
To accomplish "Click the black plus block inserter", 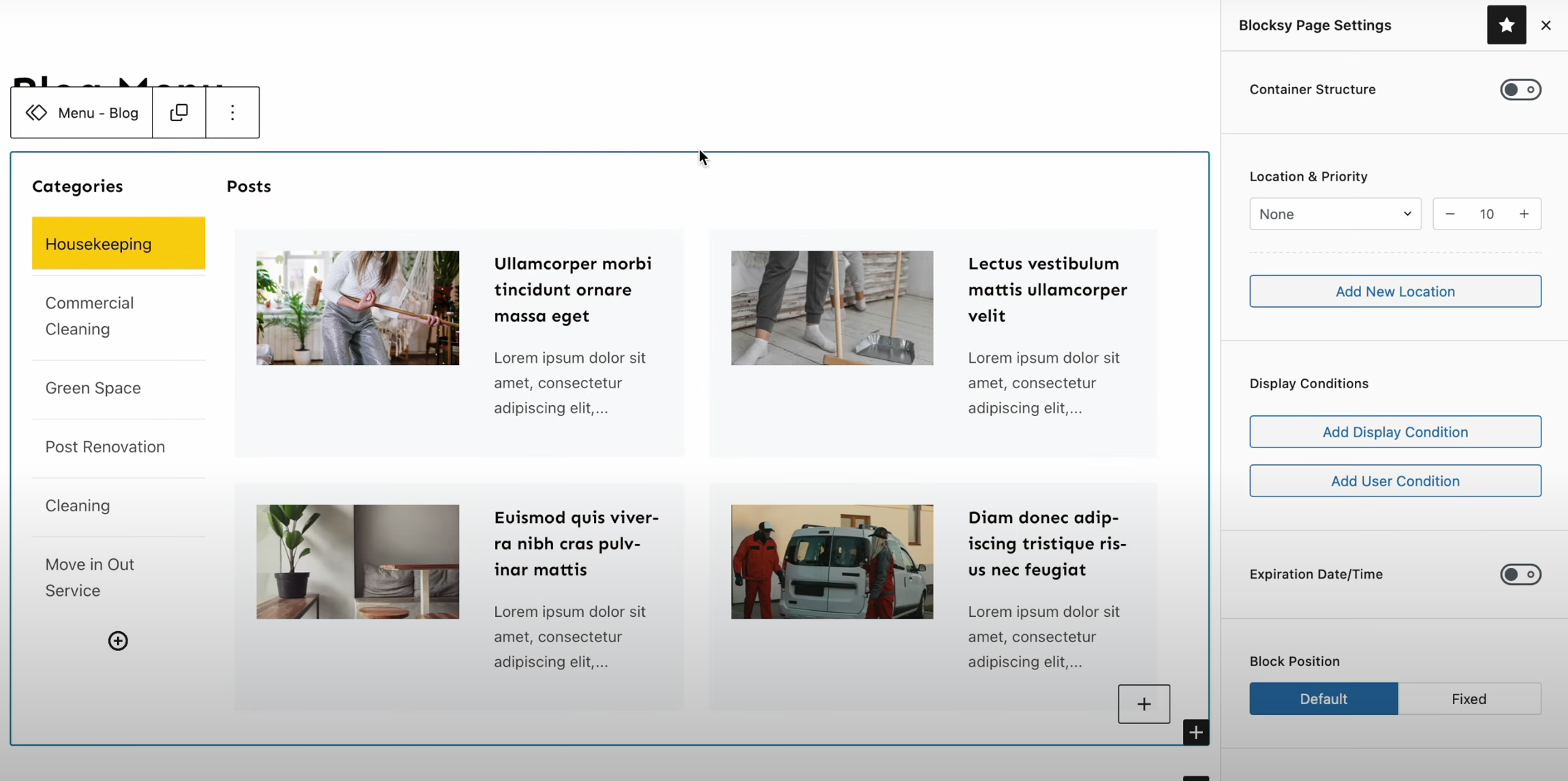I will (1195, 732).
